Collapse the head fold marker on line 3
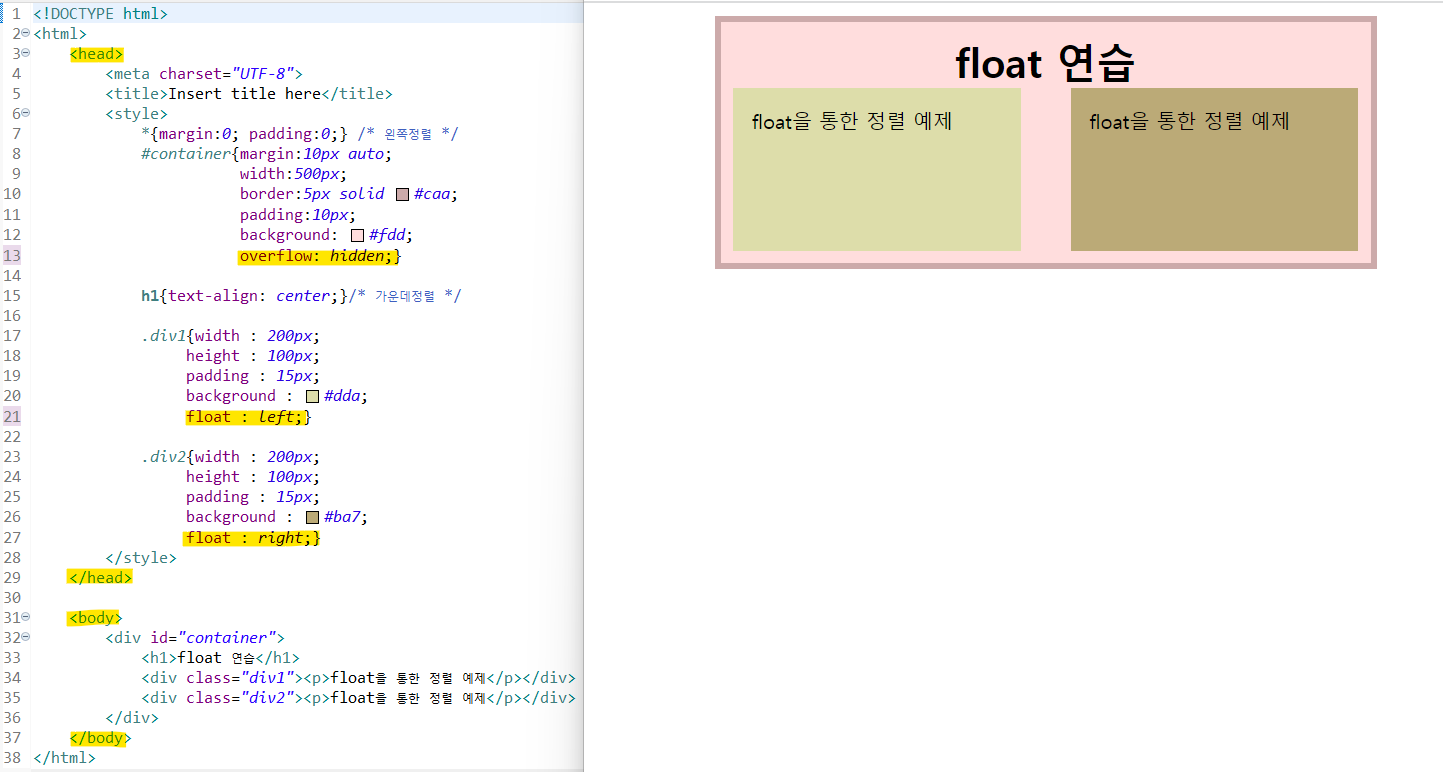 point(25,54)
